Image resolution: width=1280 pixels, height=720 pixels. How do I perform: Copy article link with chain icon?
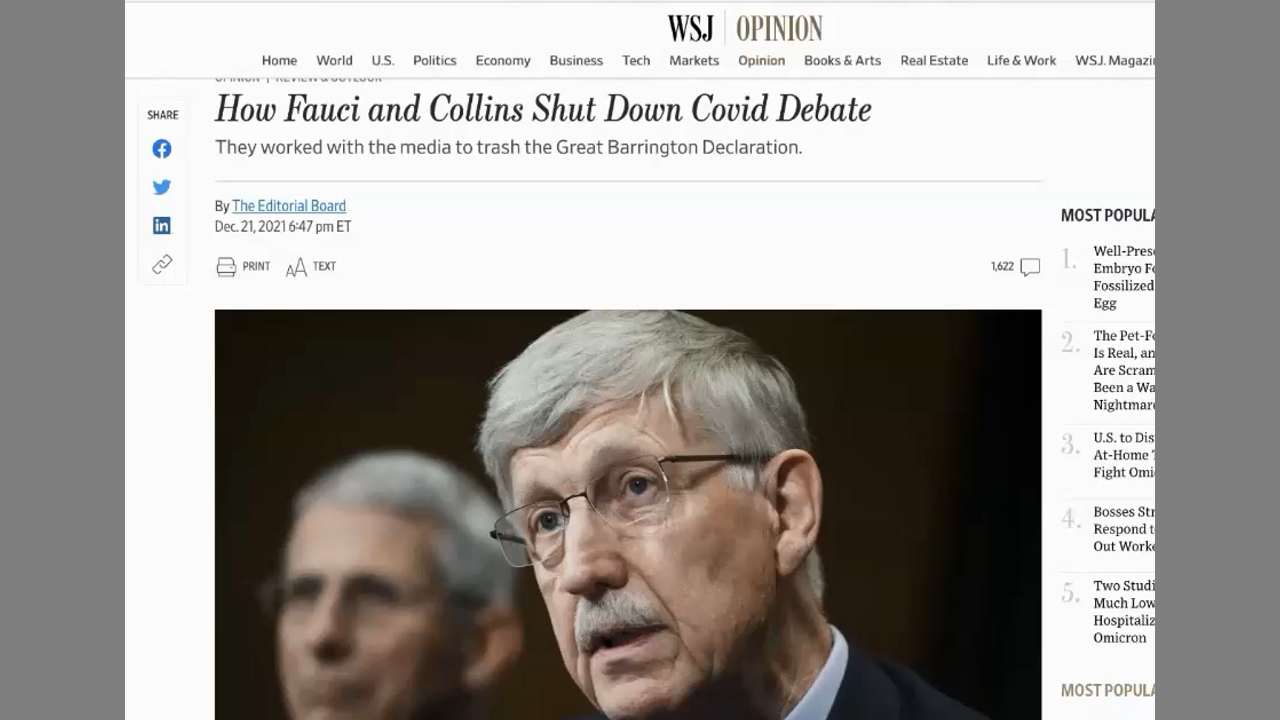click(x=162, y=264)
